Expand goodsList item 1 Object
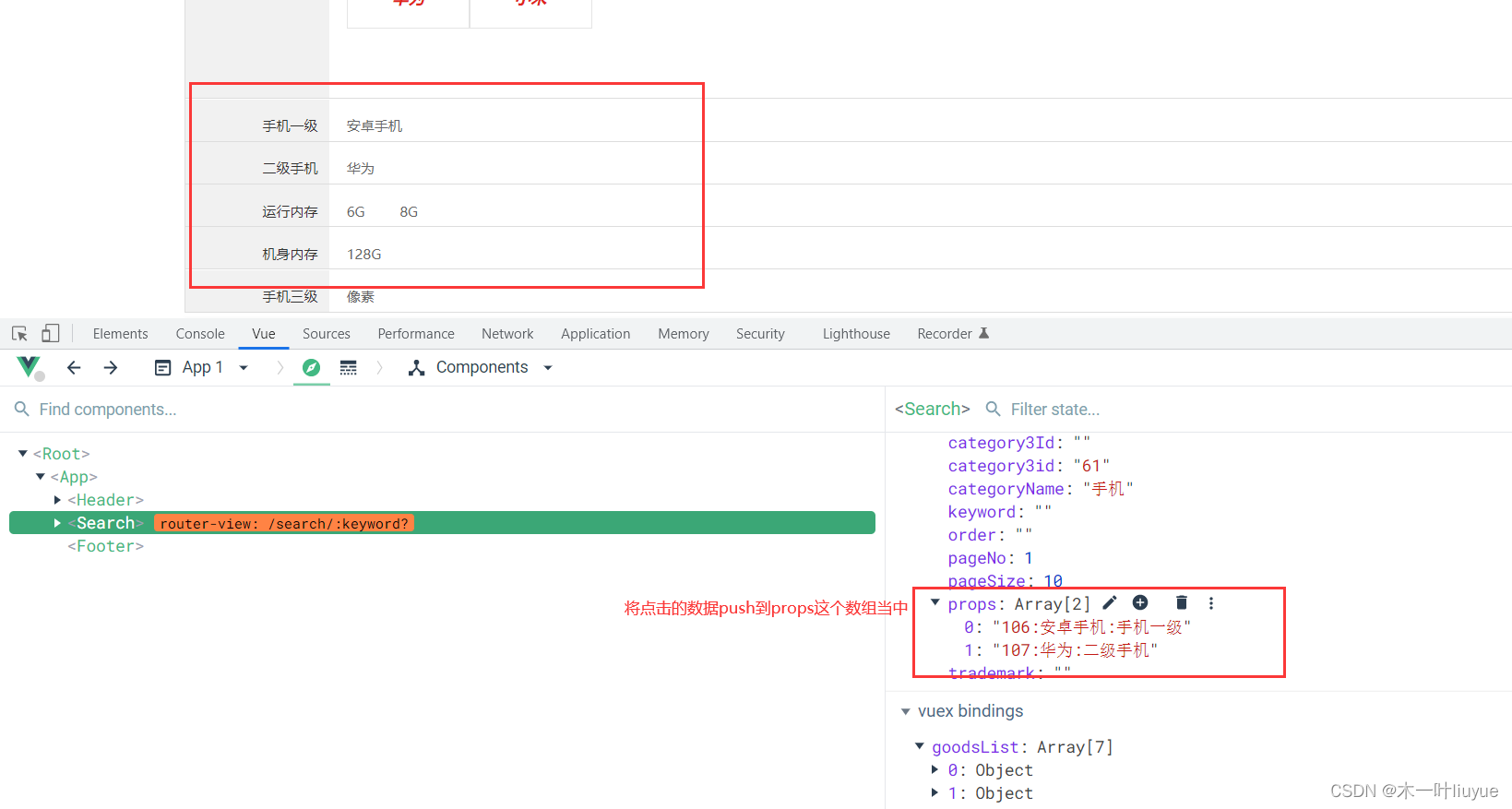This screenshot has height=809, width=1512. point(935,792)
